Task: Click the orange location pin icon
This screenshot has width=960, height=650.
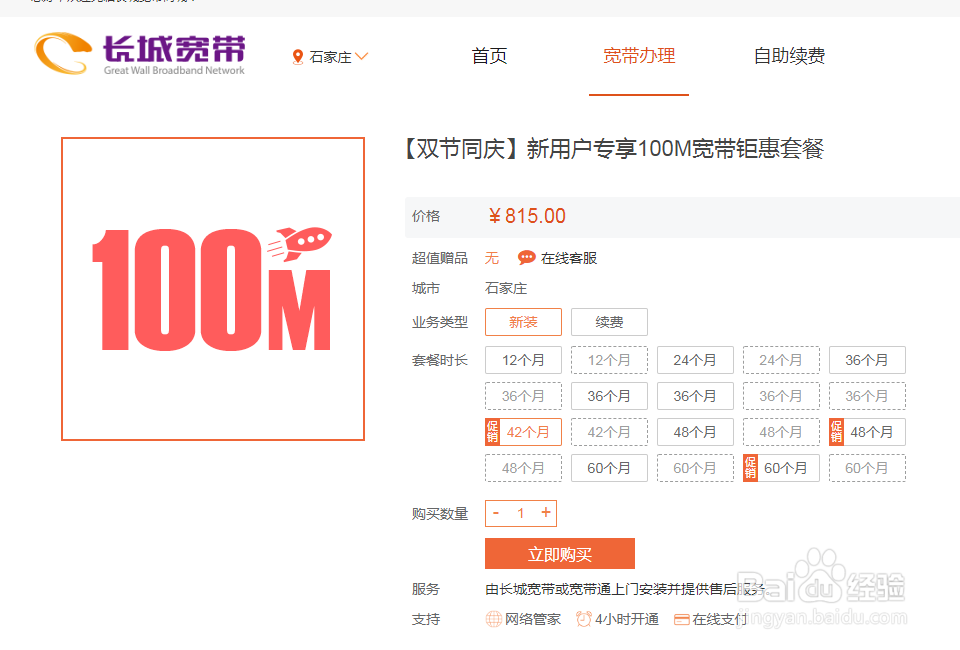Action: pos(298,57)
